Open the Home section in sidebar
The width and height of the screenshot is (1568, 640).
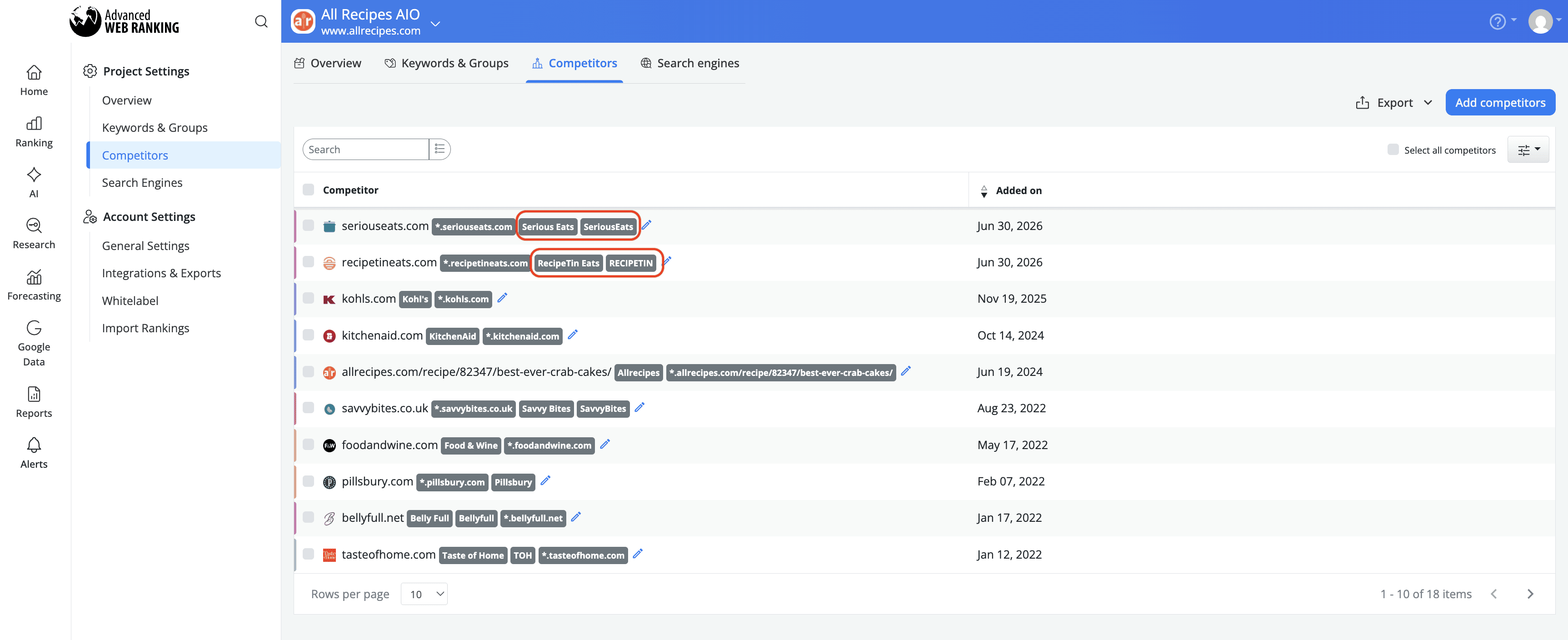34,80
